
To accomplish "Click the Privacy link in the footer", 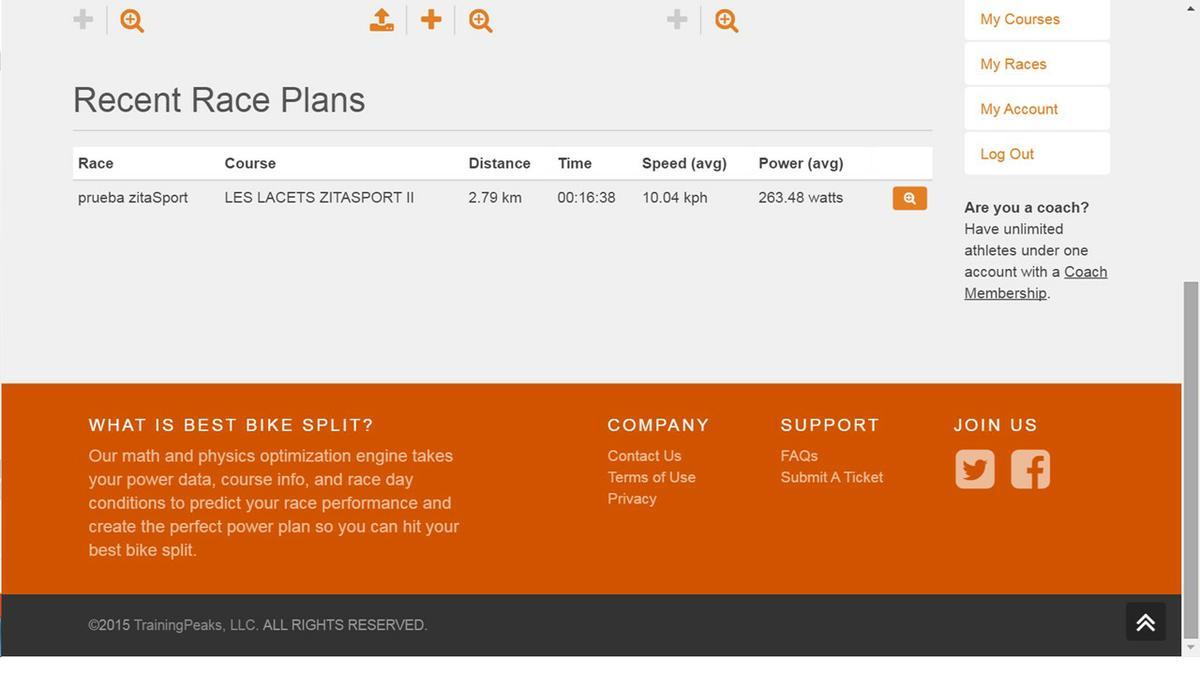I will tap(632, 499).
